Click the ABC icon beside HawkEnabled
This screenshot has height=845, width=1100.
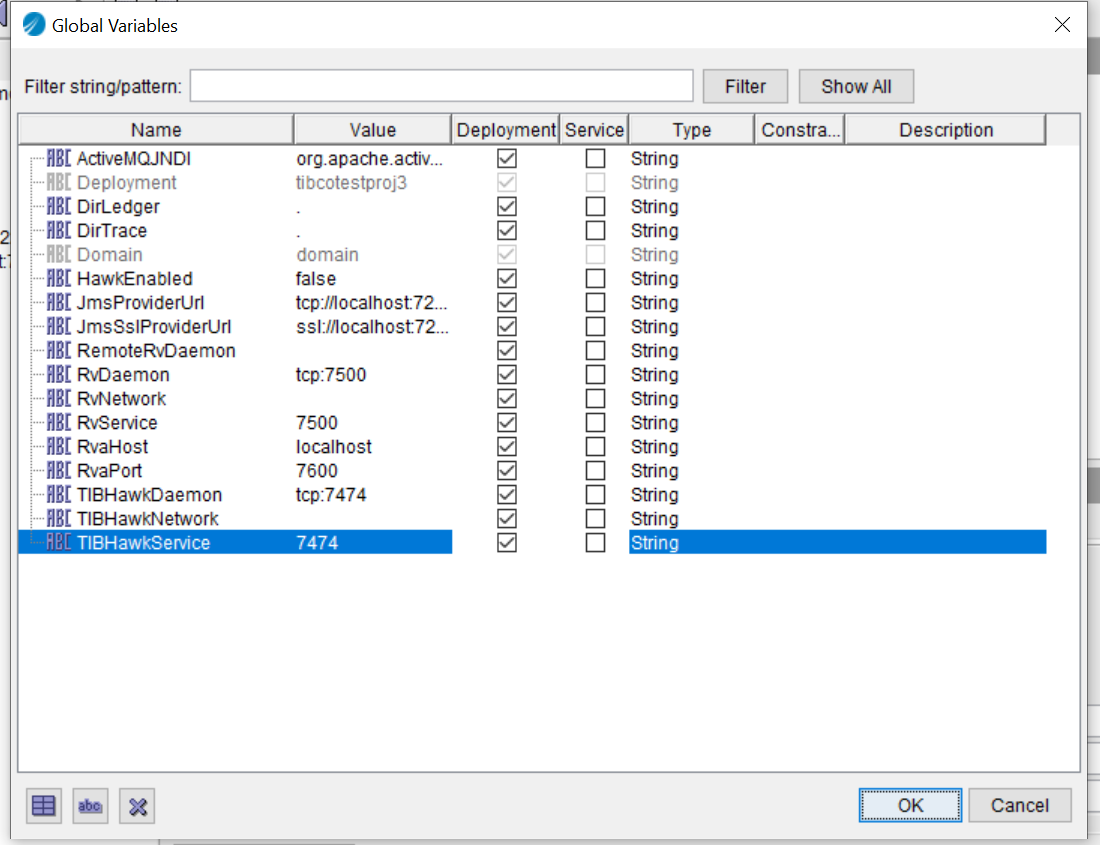(59, 278)
